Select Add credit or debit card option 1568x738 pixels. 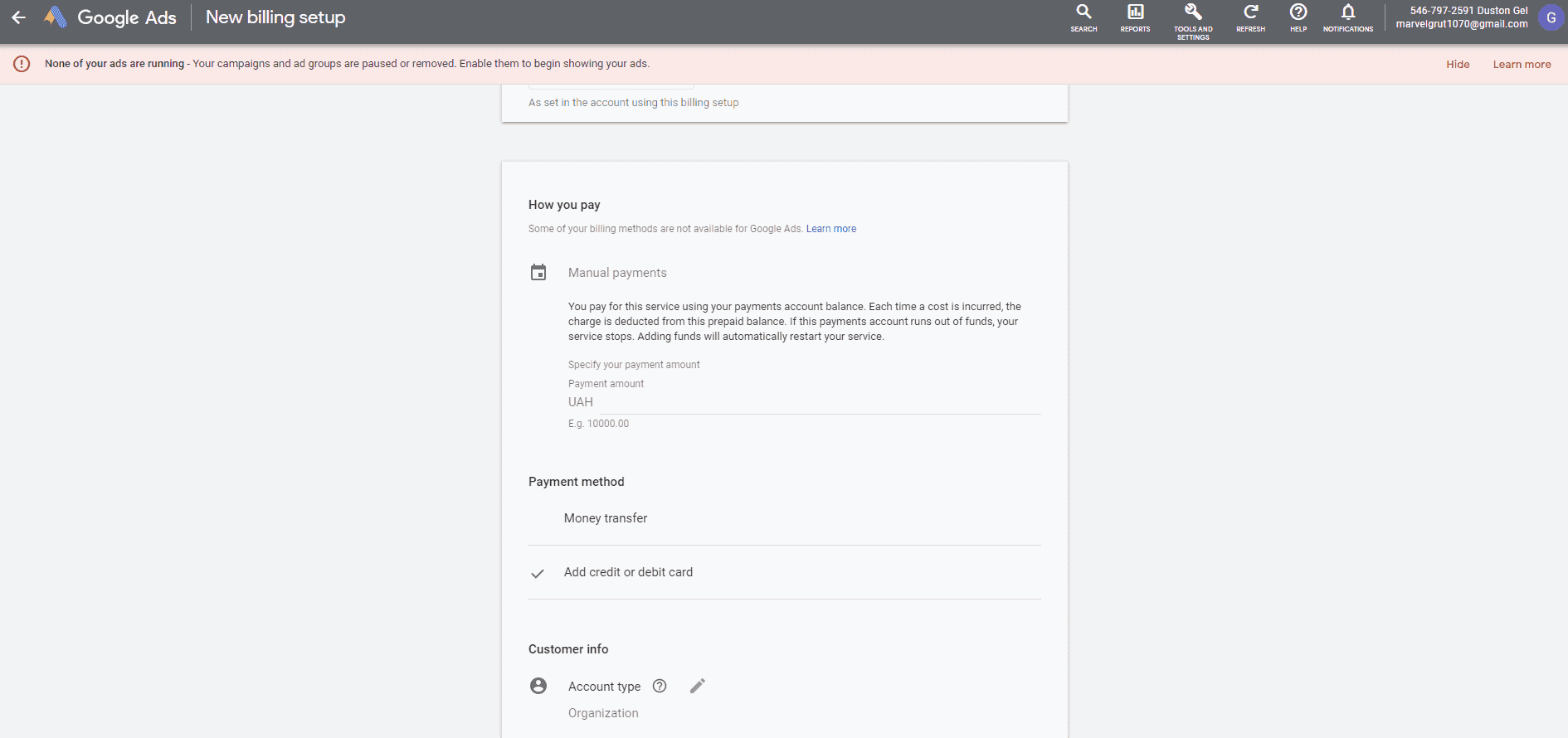point(785,572)
